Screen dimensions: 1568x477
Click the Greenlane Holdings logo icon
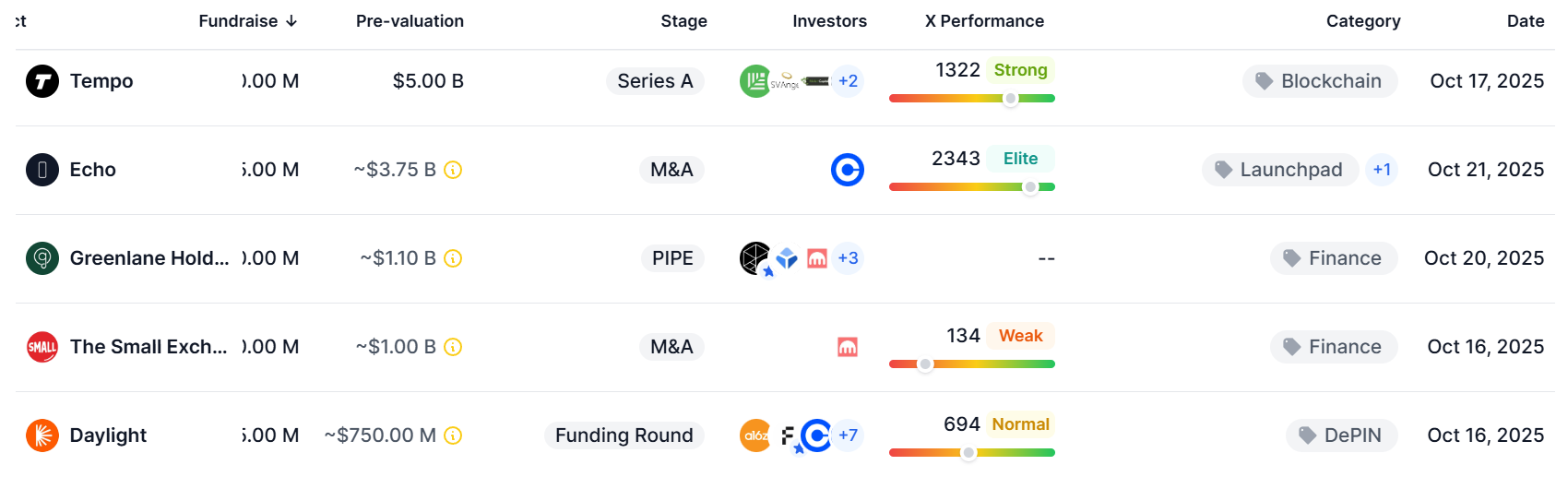pyautogui.click(x=42, y=258)
